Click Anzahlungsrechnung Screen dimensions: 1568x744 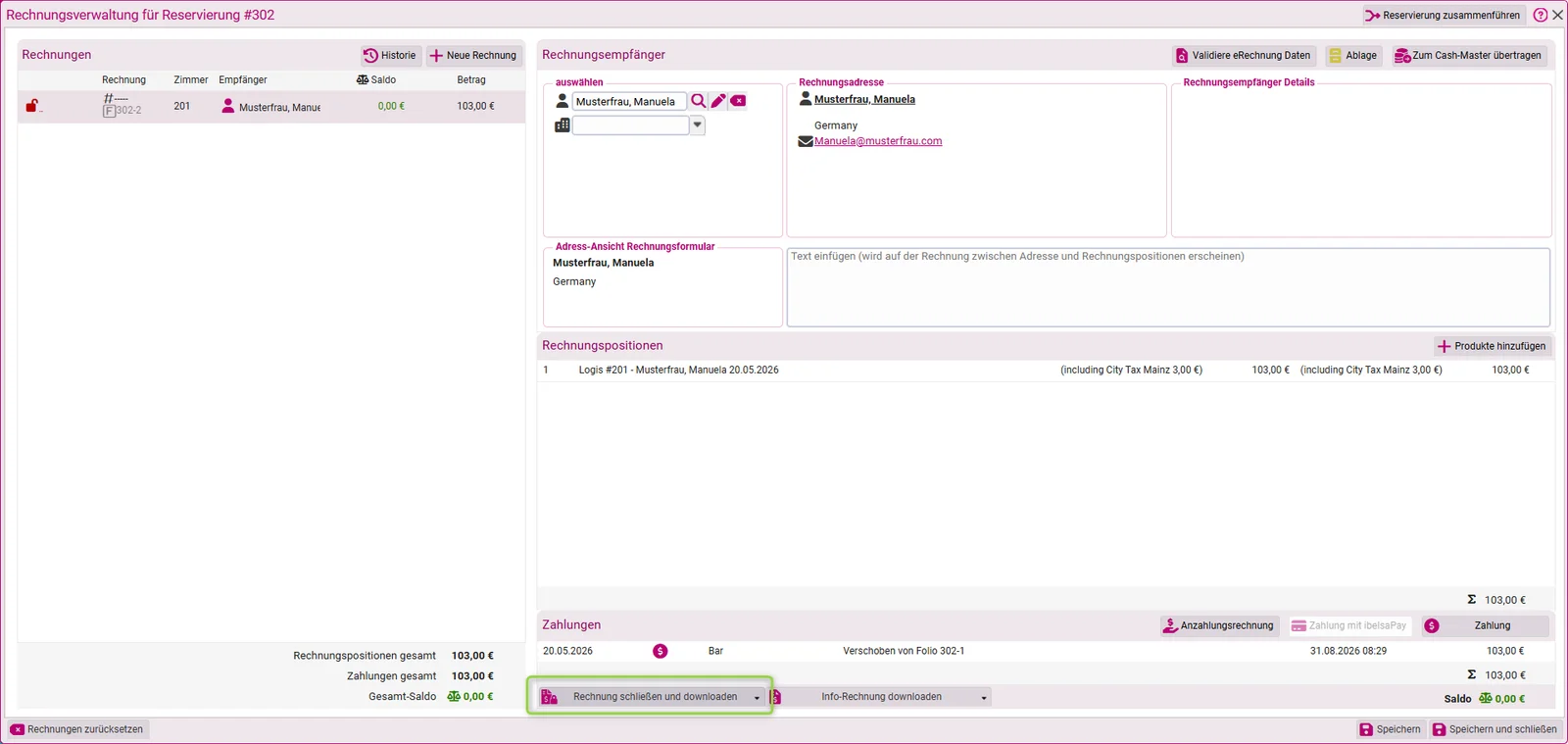pos(1219,625)
